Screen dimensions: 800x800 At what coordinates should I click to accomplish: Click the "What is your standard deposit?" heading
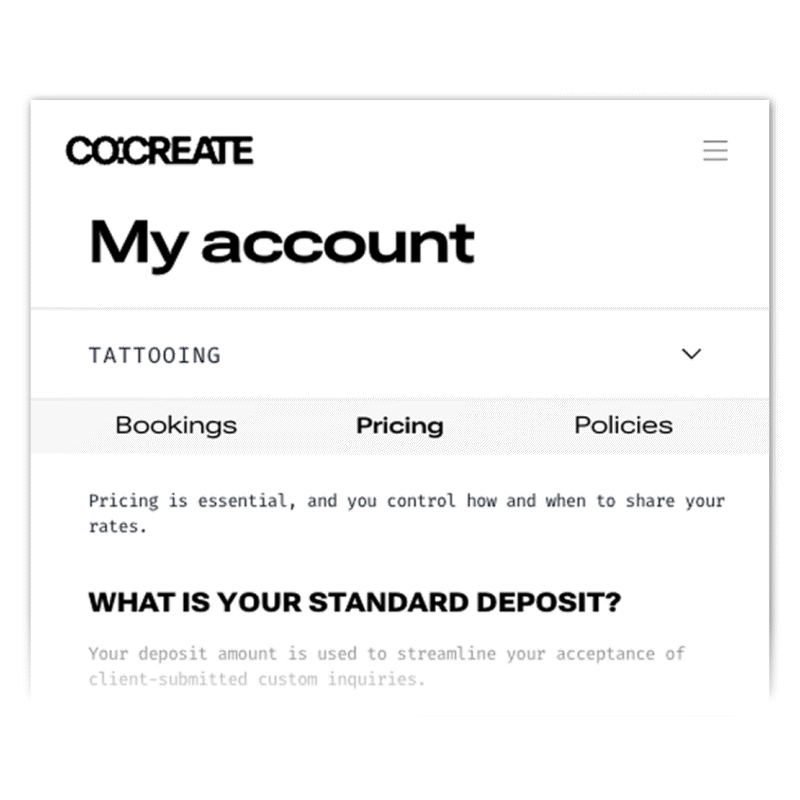click(355, 602)
